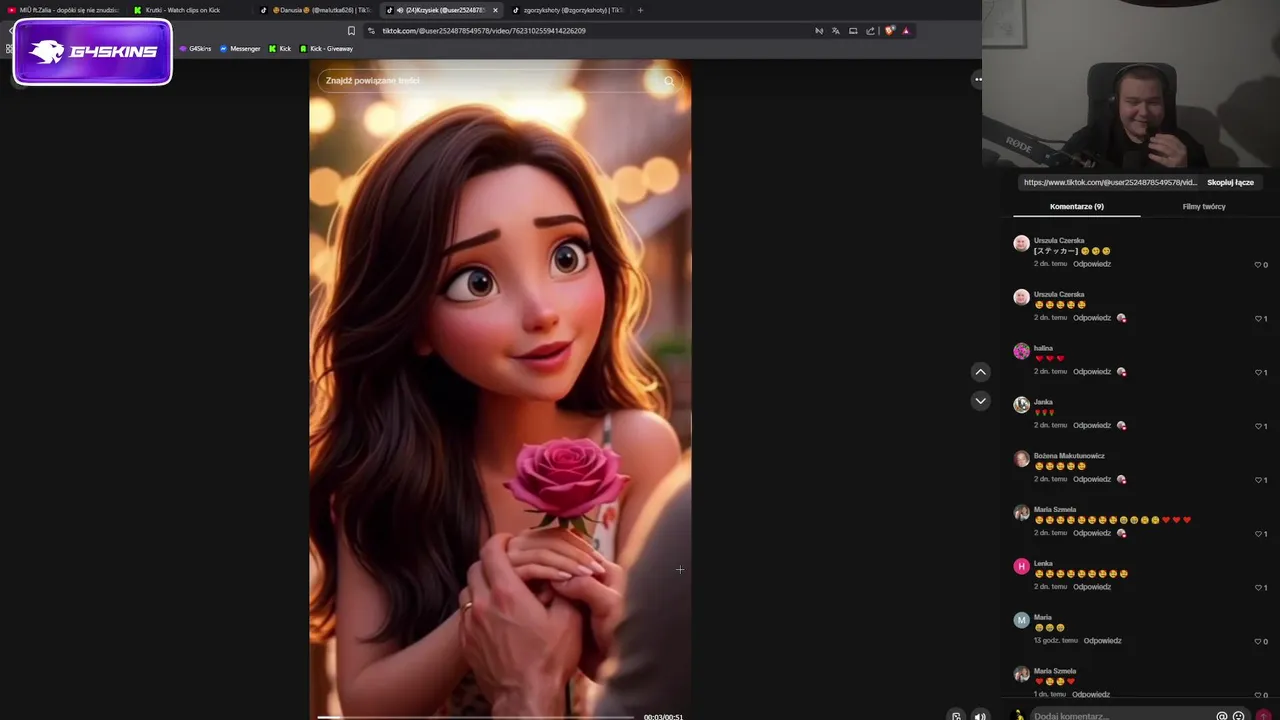
Task: Open Janka's profile avatar
Action: click(x=1021, y=405)
